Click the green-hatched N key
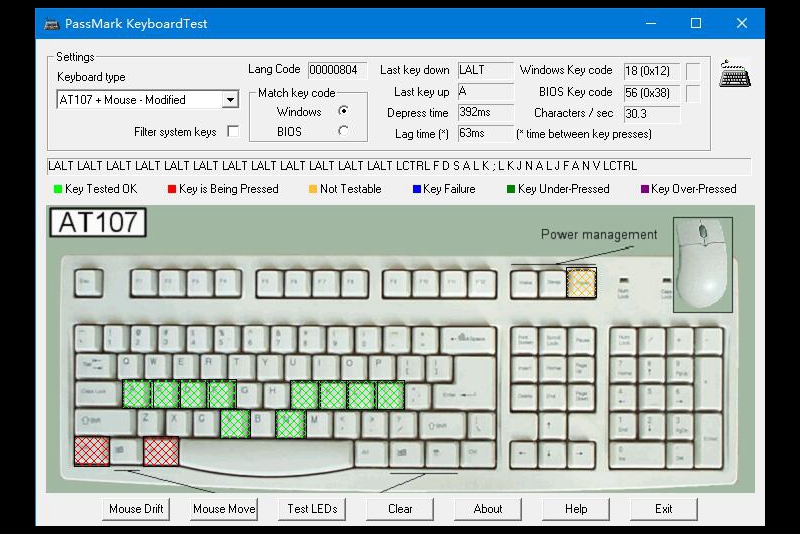800x534 pixels. tap(291, 424)
